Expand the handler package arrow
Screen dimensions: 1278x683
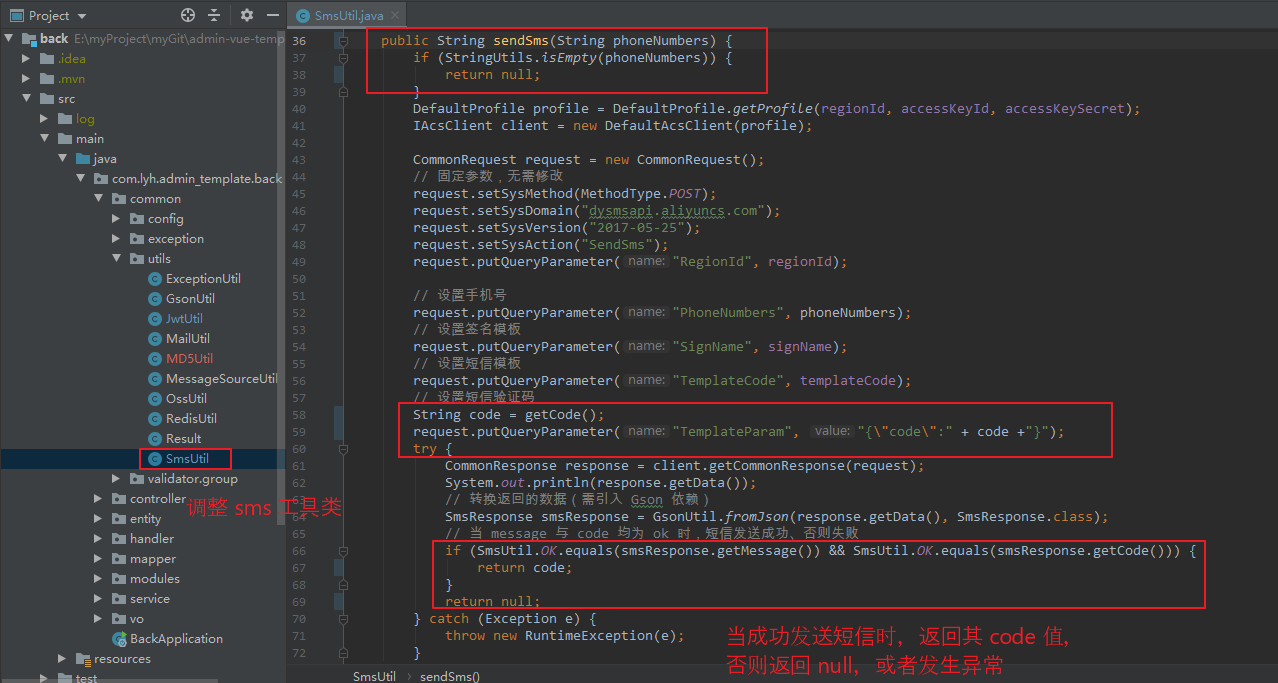point(99,539)
